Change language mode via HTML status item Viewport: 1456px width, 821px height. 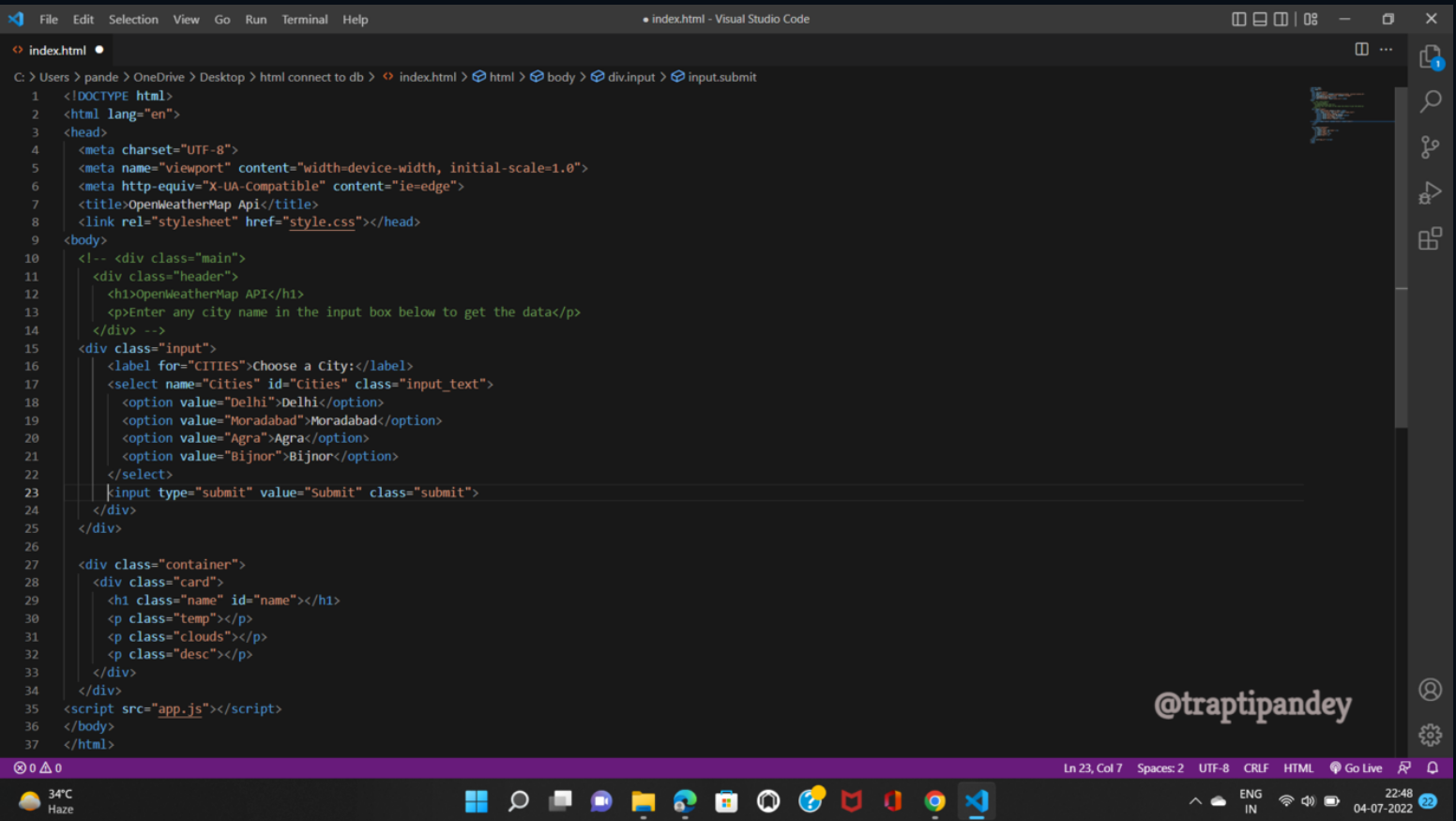pyautogui.click(x=1298, y=768)
